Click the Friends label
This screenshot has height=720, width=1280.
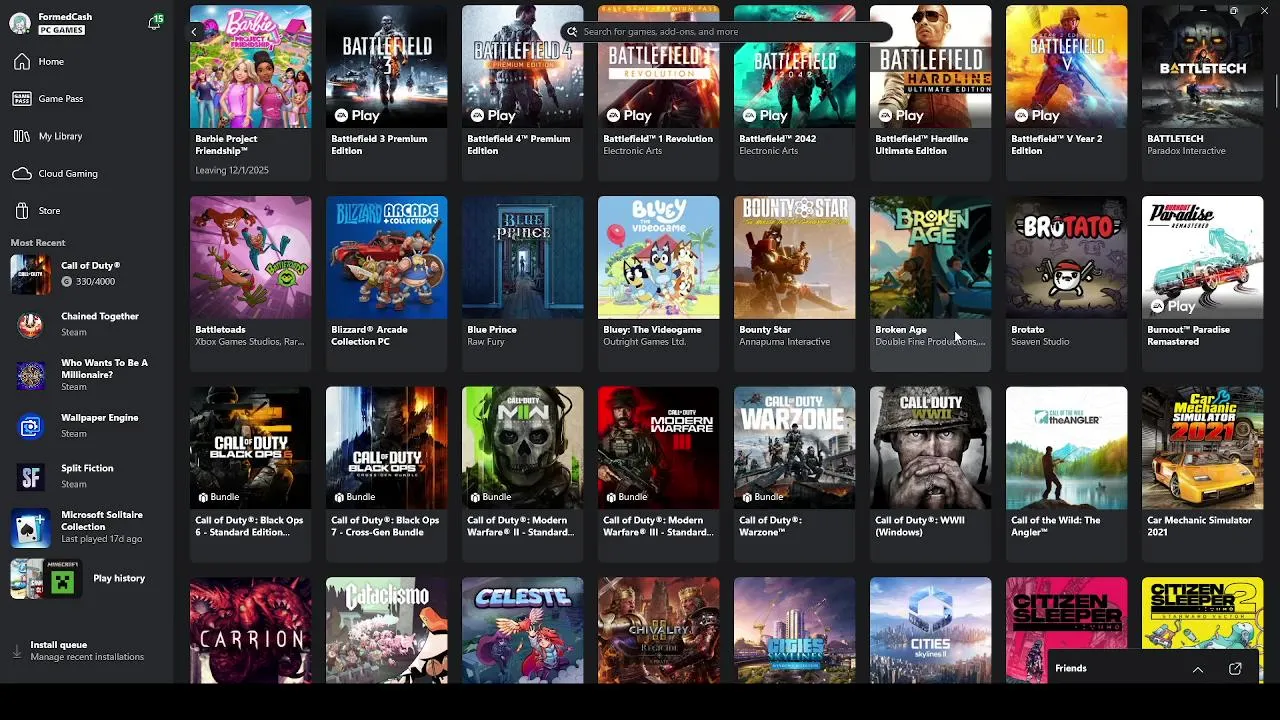coord(1071,668)
